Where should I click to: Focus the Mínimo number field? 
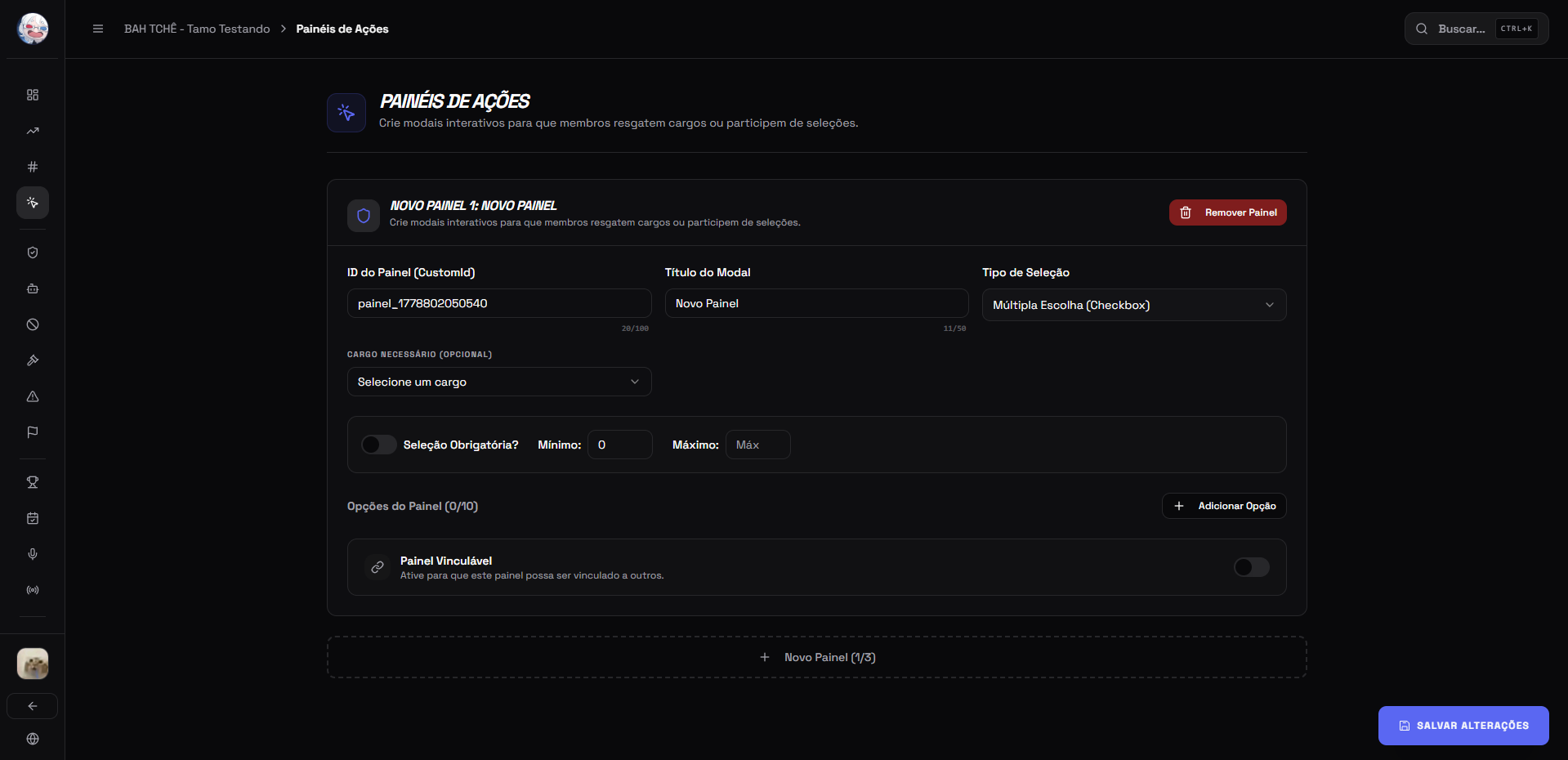pos(620,445)
